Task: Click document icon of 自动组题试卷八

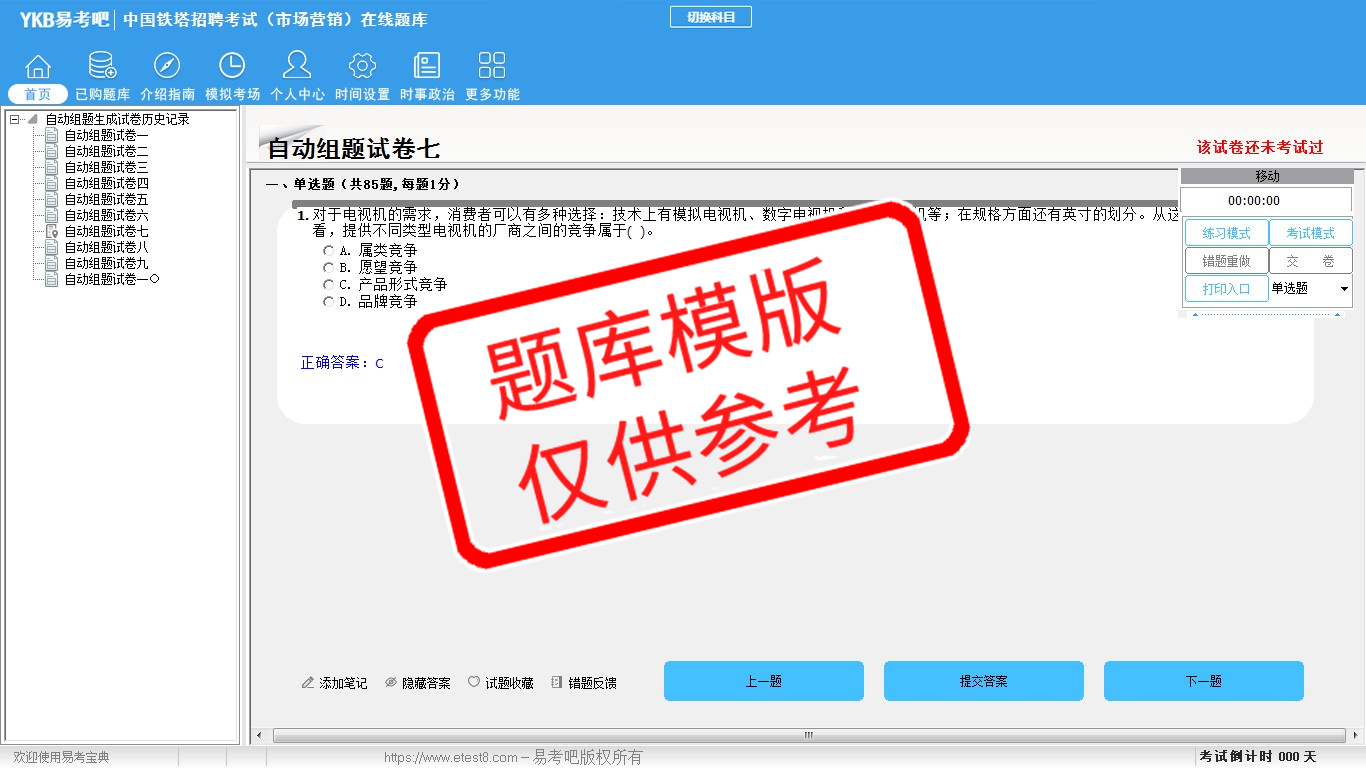Action: point(52,247)
